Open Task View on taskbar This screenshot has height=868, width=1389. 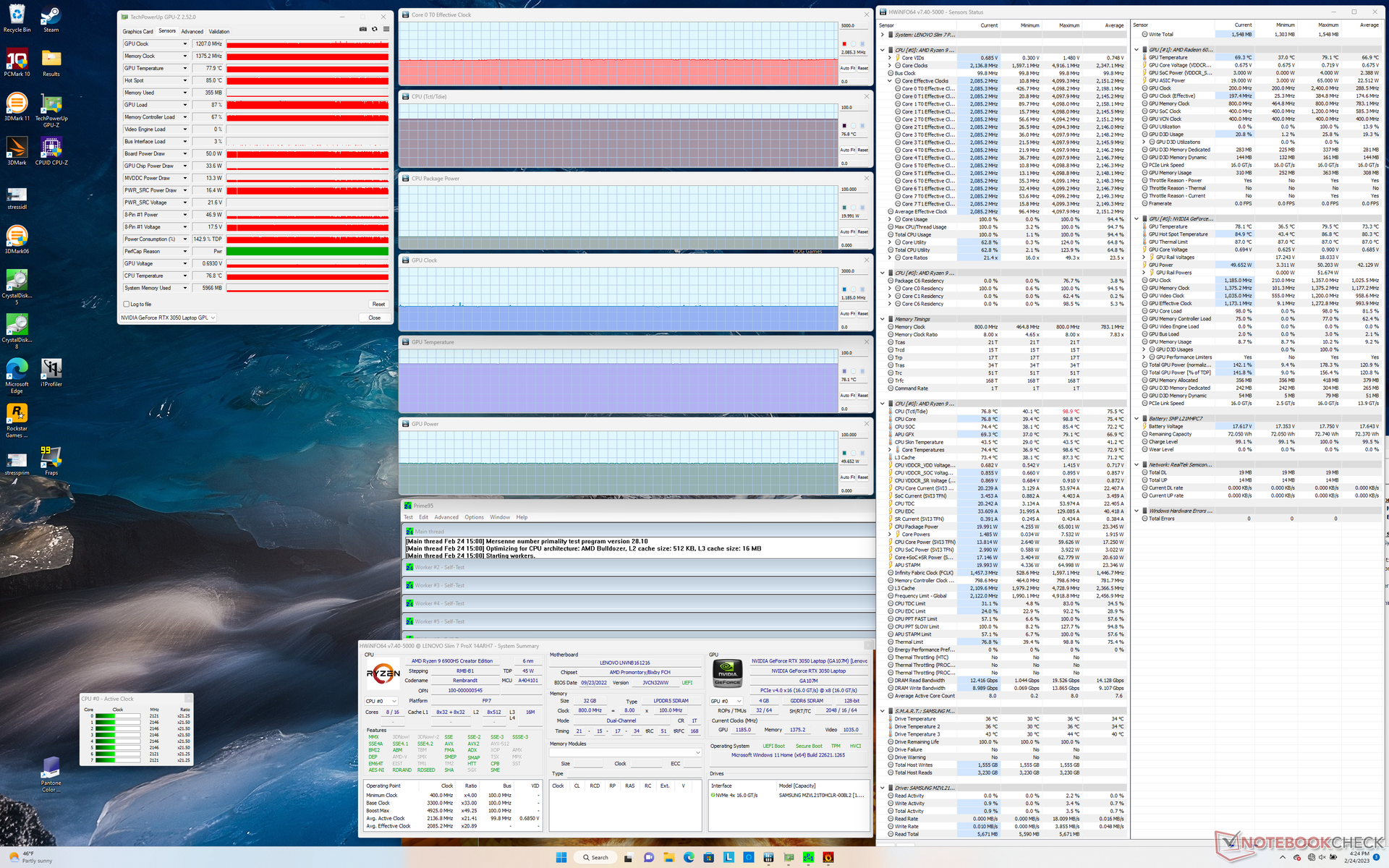pos(629,857)
